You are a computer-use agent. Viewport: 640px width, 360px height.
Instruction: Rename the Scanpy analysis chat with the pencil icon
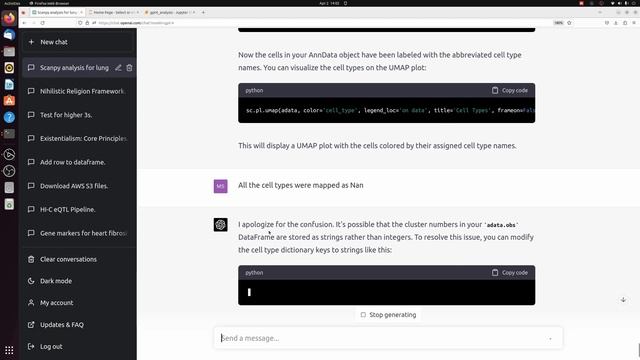(x=118, y=68)
